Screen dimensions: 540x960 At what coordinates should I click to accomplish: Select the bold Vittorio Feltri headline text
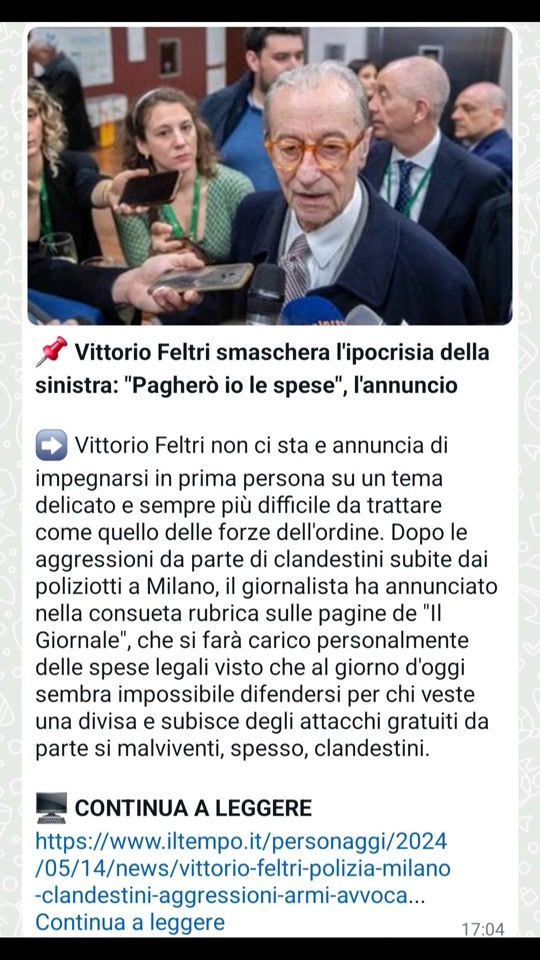coord(262,369)
